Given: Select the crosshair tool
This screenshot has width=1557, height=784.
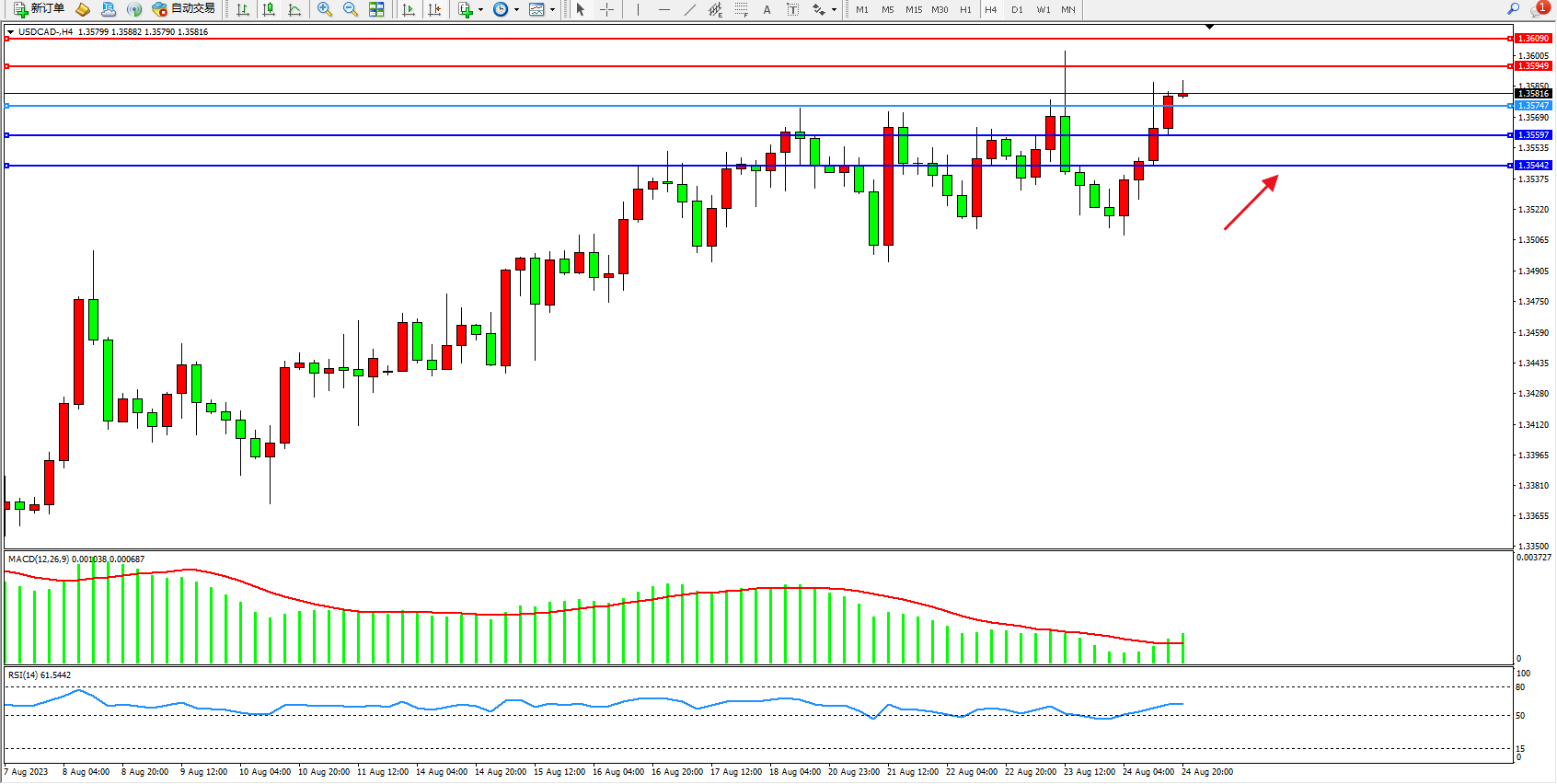Looking at the screenshot, I should point(607,9).
